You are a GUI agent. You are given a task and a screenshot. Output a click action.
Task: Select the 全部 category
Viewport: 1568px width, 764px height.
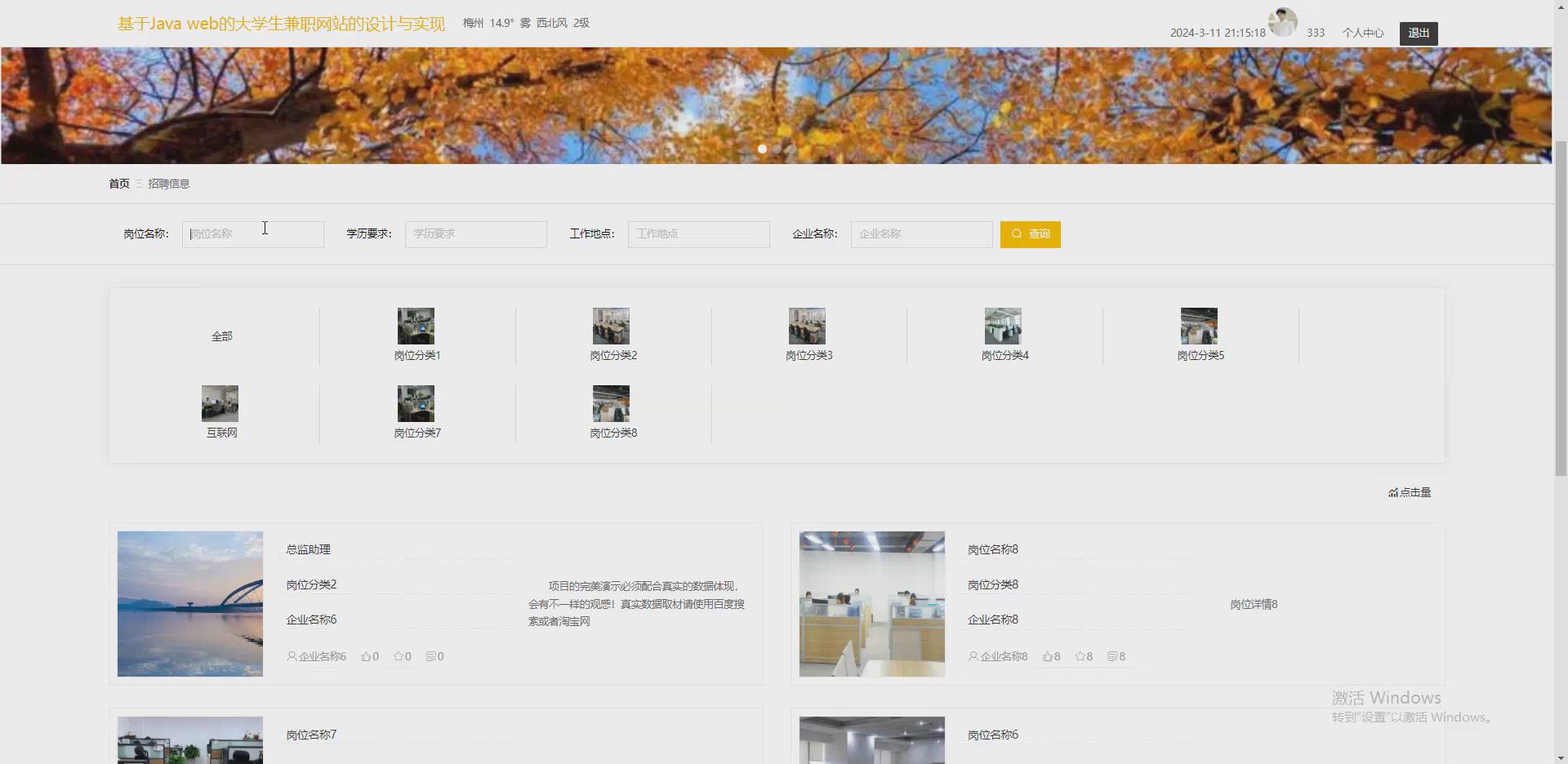tap(222, 336)
